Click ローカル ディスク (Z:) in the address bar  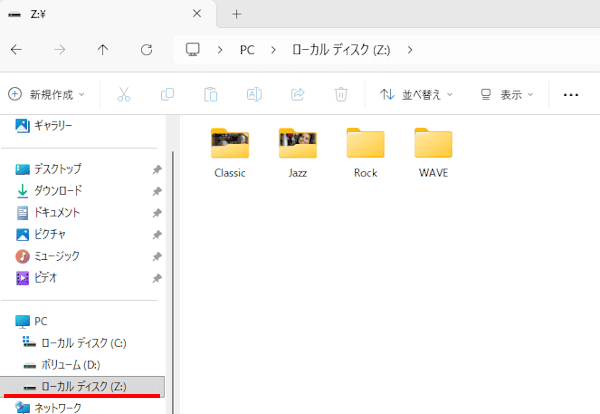(x=341, y=50)
